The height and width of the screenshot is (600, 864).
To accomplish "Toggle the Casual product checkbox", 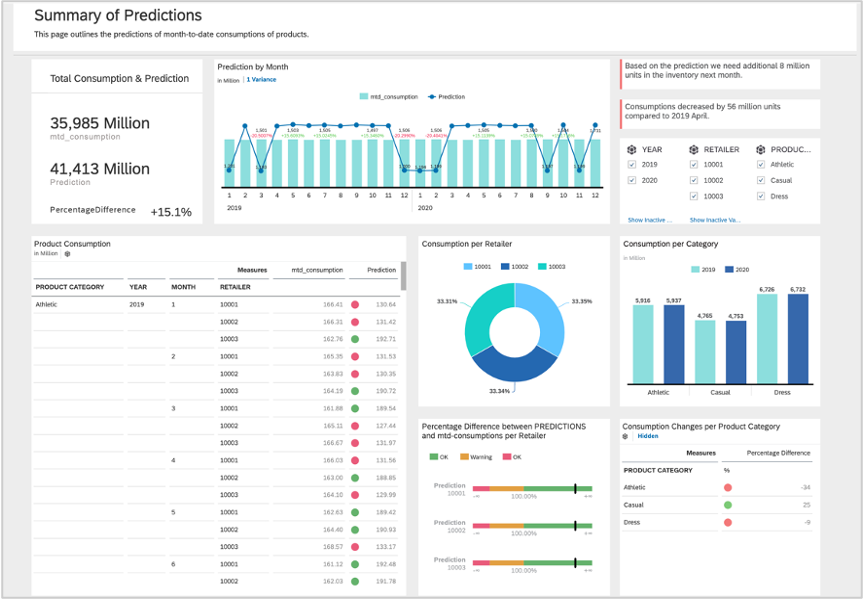I will point(761,180).
